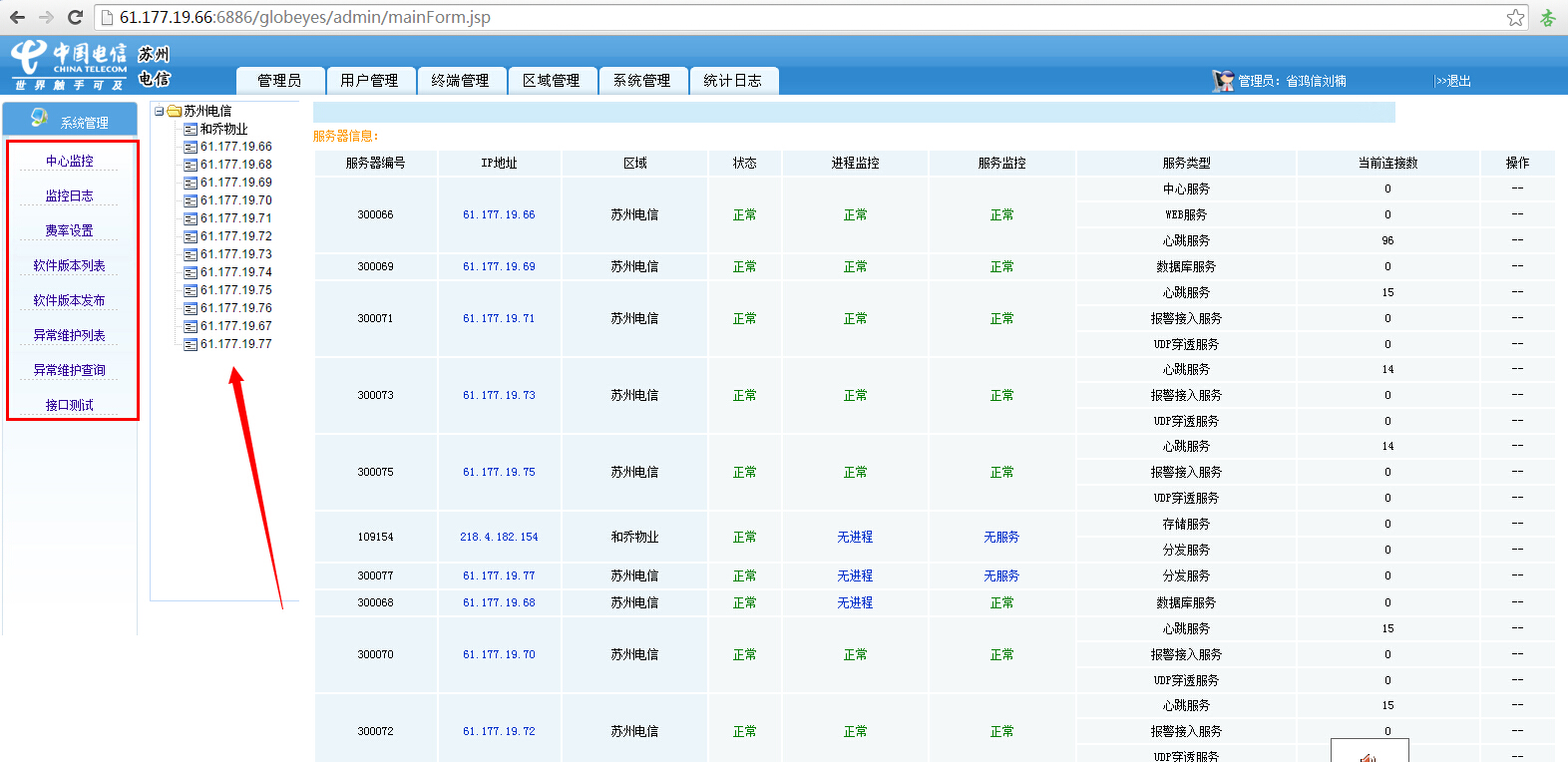Click node icon beside 61.177.19.68 in tree
The height and width of the screenshot is (762, 1568).
[x=191, y=165]
